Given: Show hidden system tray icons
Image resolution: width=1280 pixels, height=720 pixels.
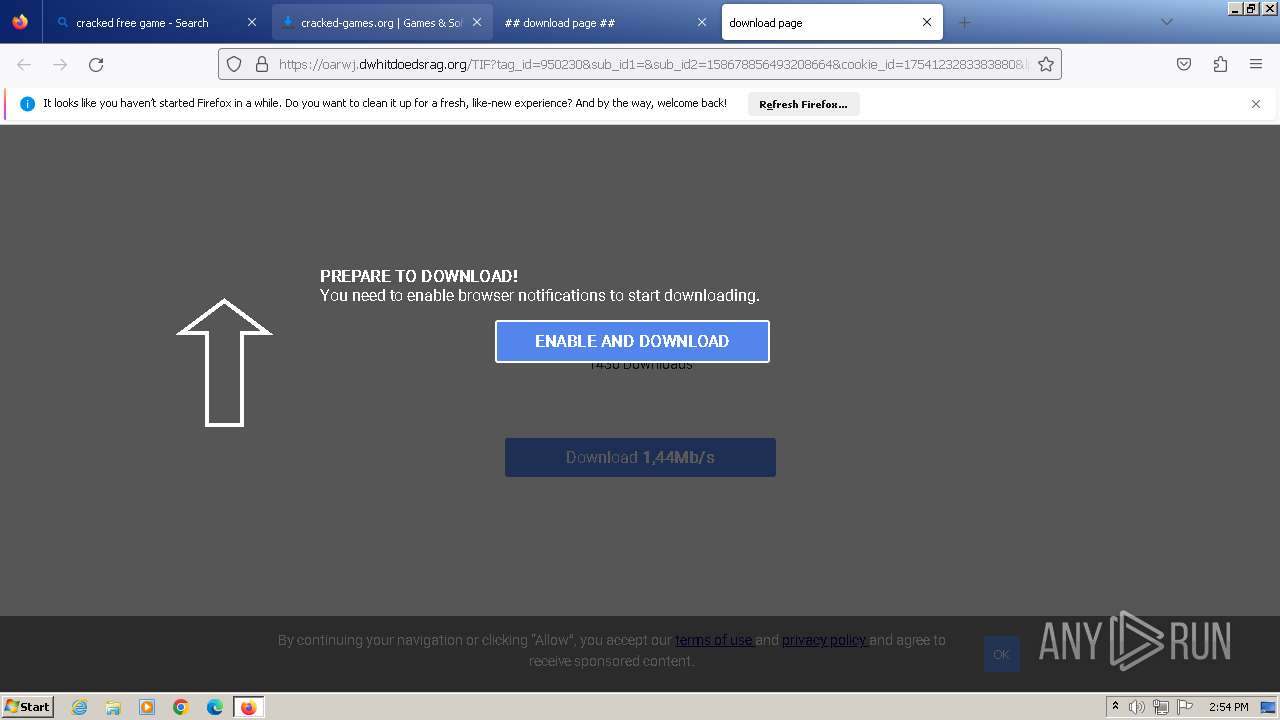Looking at the screenshot, I should coord(1116,707).
